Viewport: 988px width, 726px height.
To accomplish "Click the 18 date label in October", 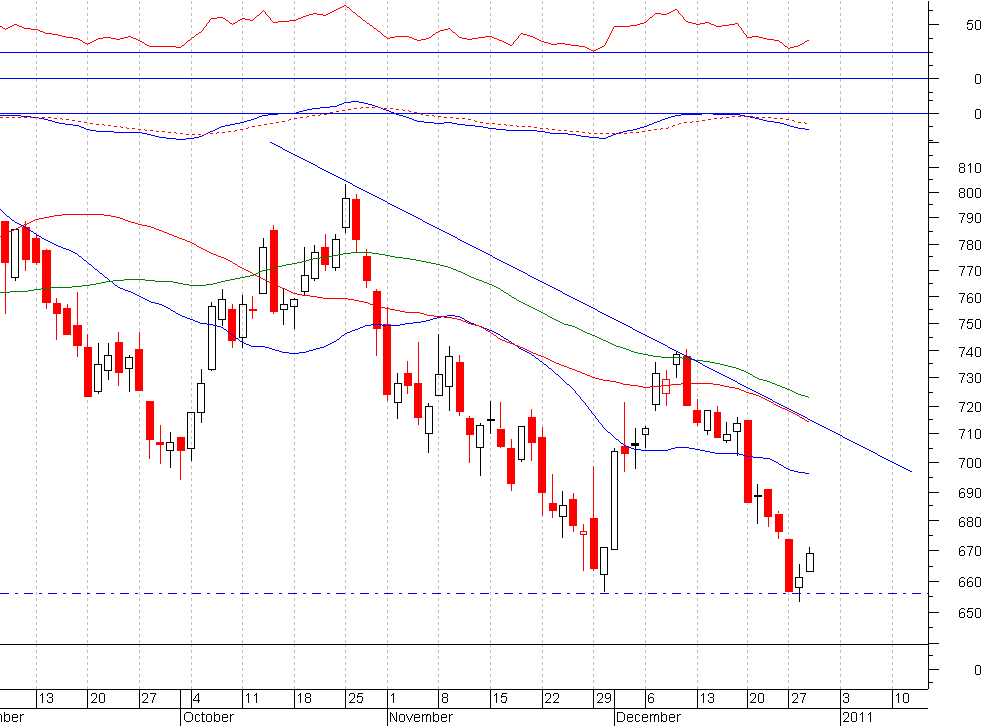I will (x=304, y=698).
